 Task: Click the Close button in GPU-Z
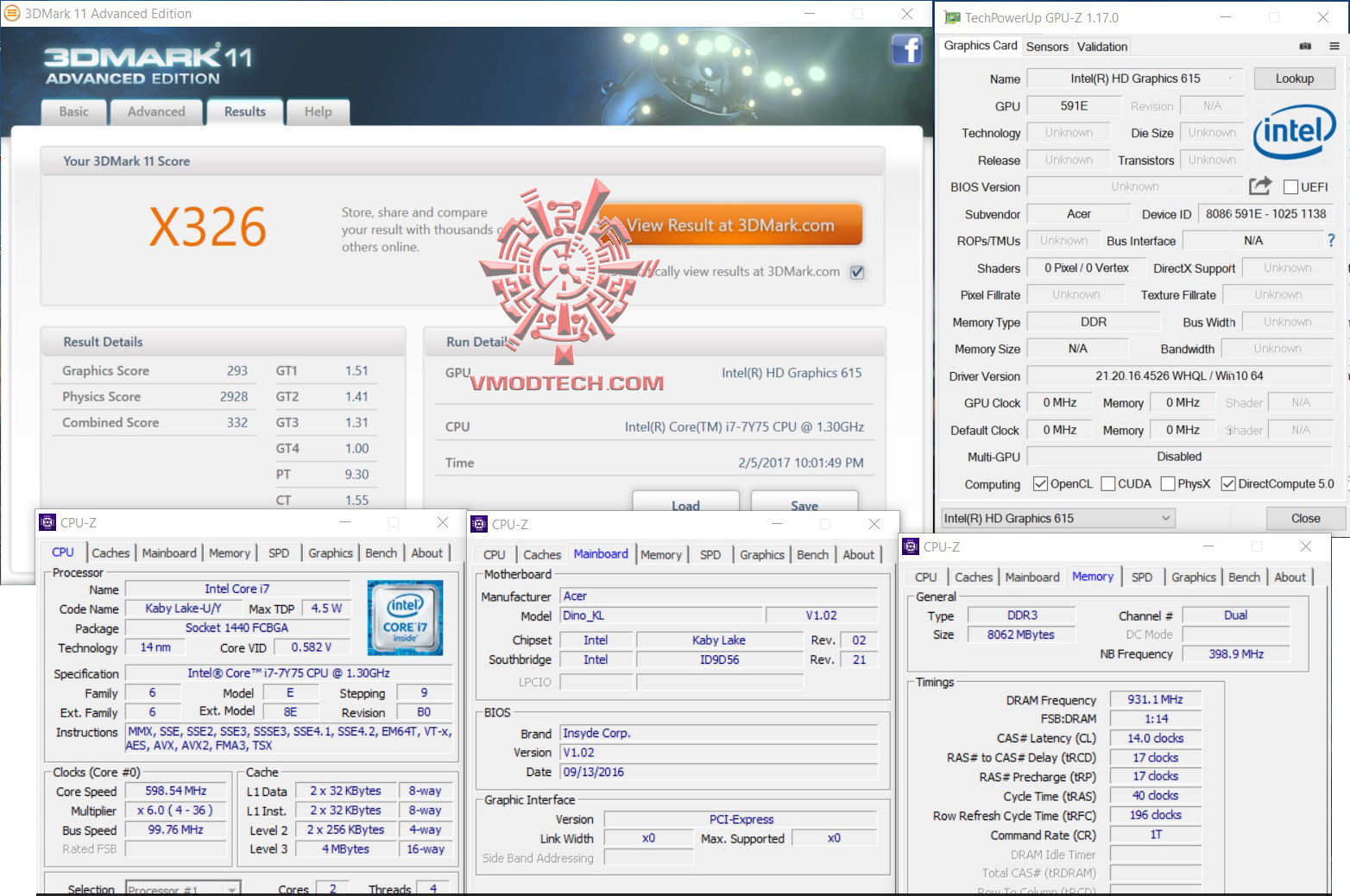(1305, 518)
